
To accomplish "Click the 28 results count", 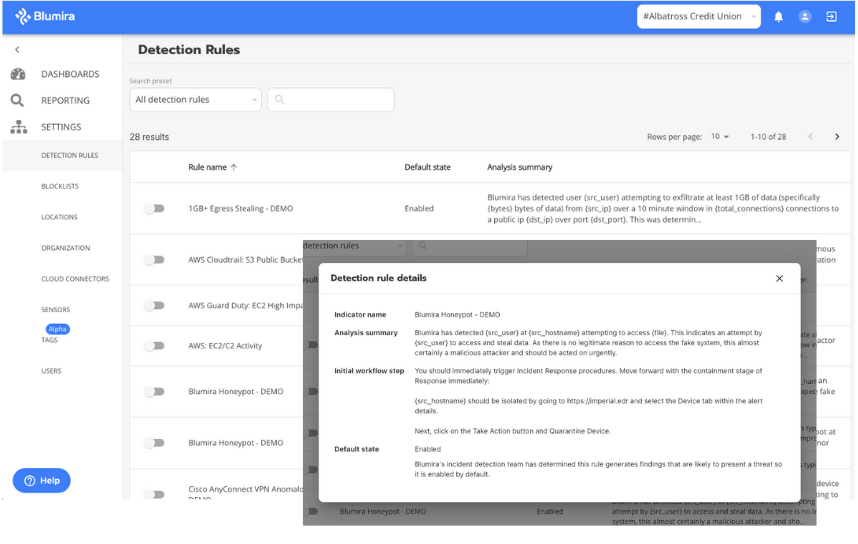I will point(149,137).
